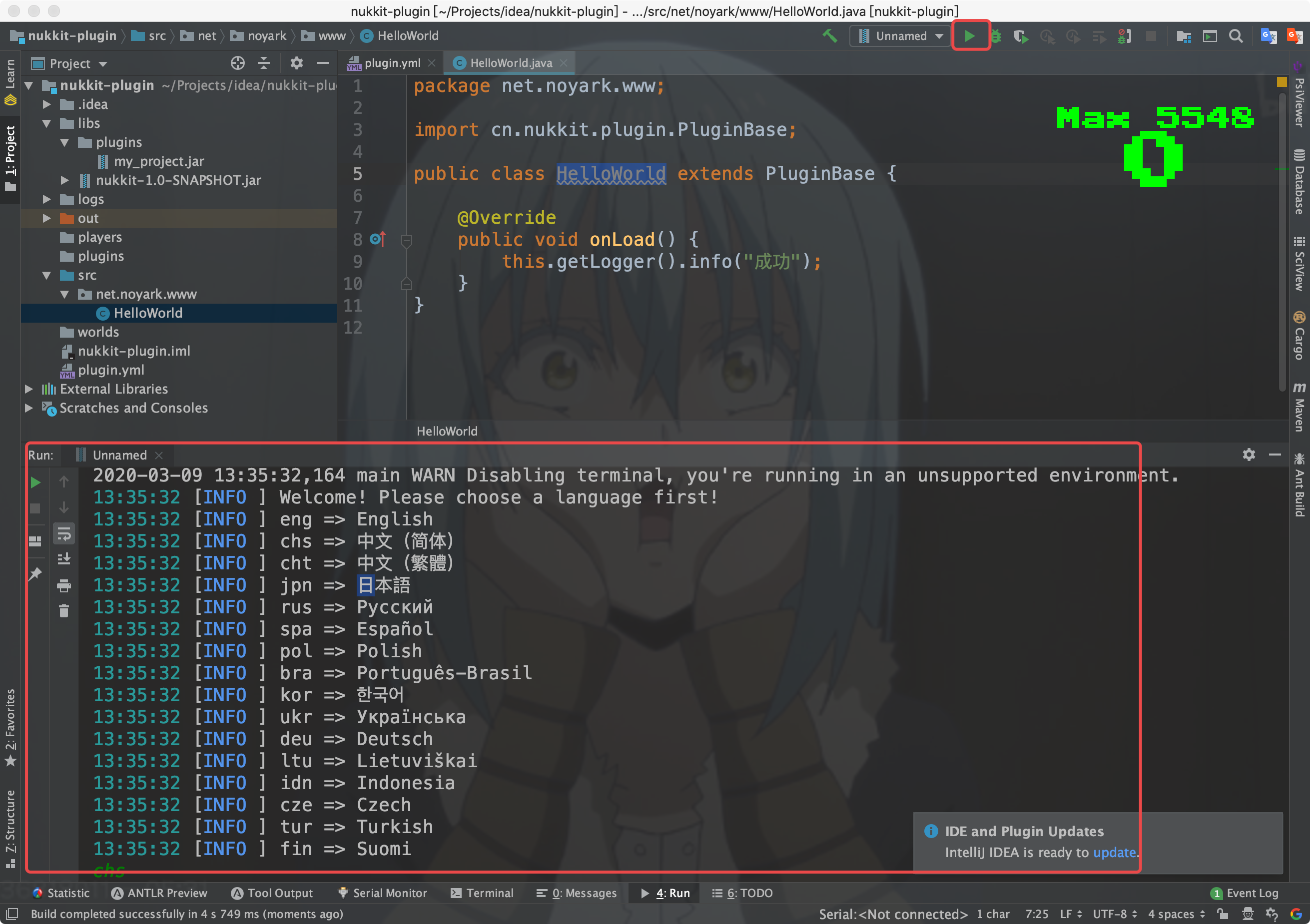Click the green Run button in toolbar
1310x924 pixels.
969,36
